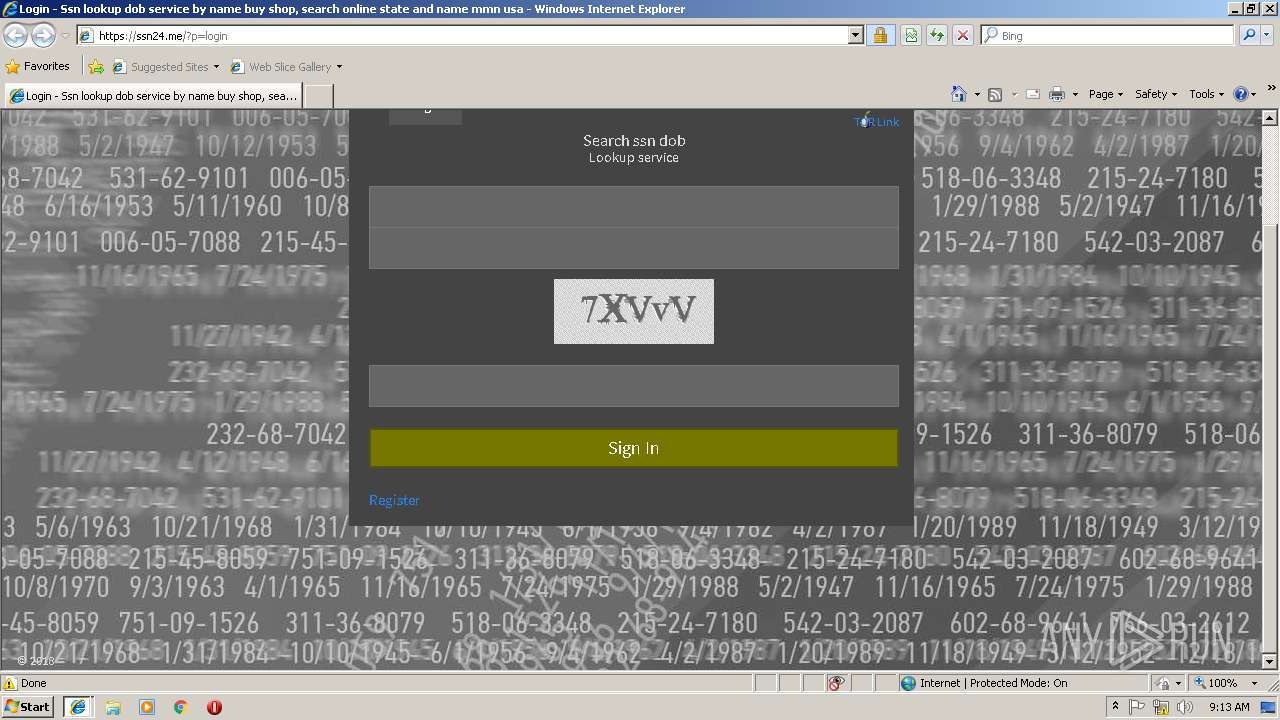Open the red Opera taskbar icon

[214, 707]
